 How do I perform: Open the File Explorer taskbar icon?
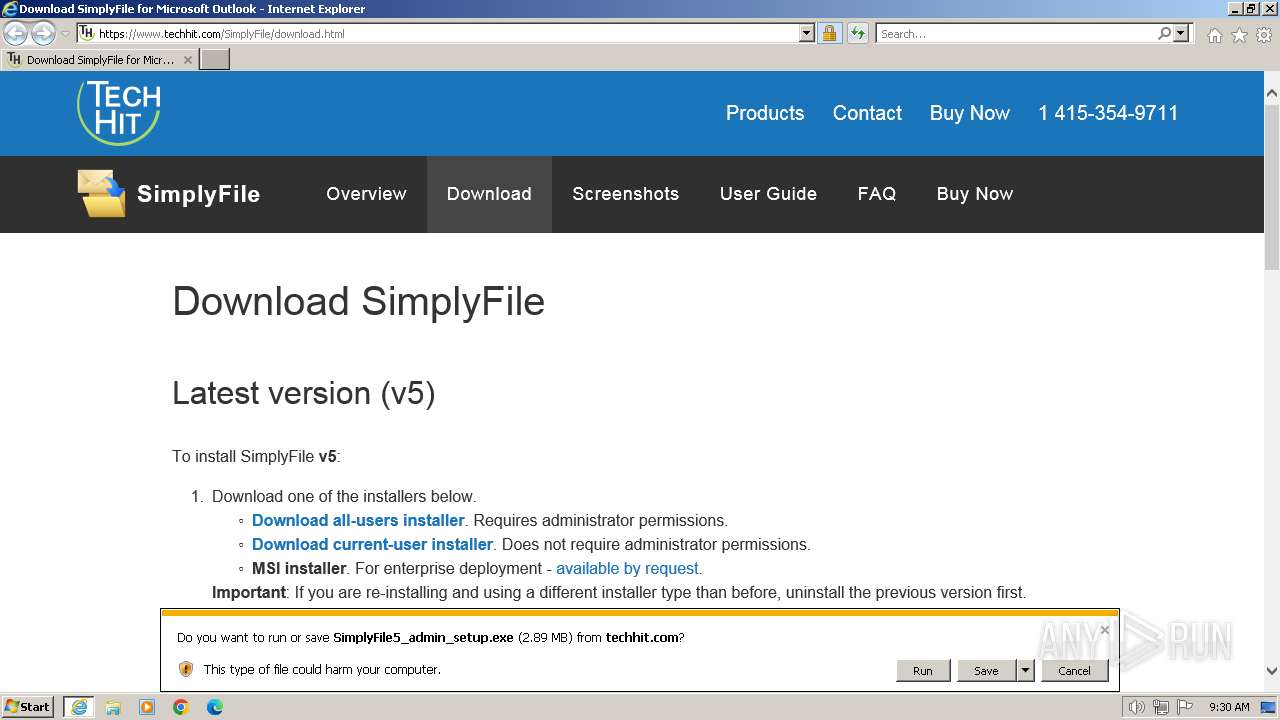point(113,707)
